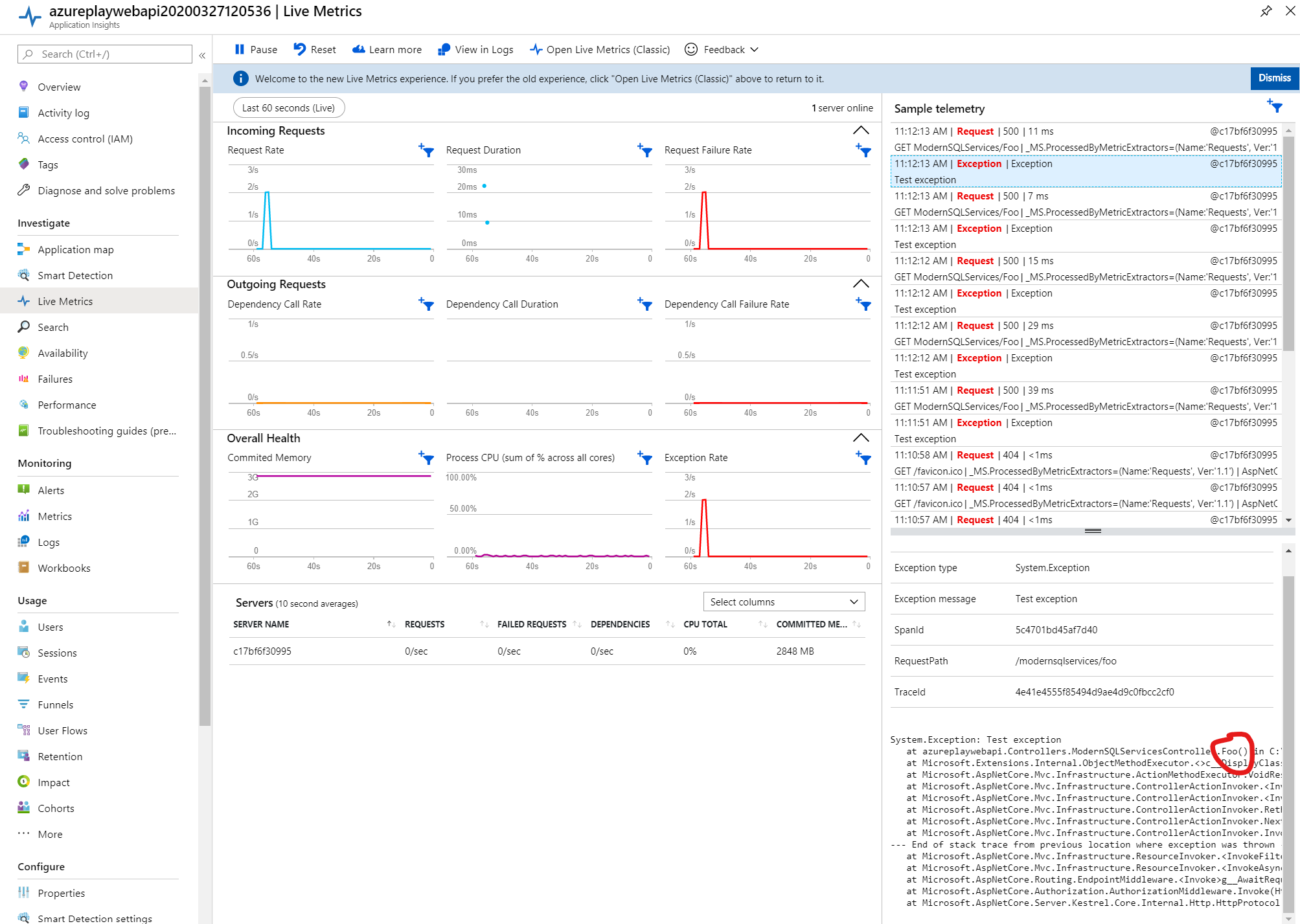Switch to Open Live Metrics (Classic)
This screenshot has width=1300, height=924.
pyautogui.click(x=599, y=49)
